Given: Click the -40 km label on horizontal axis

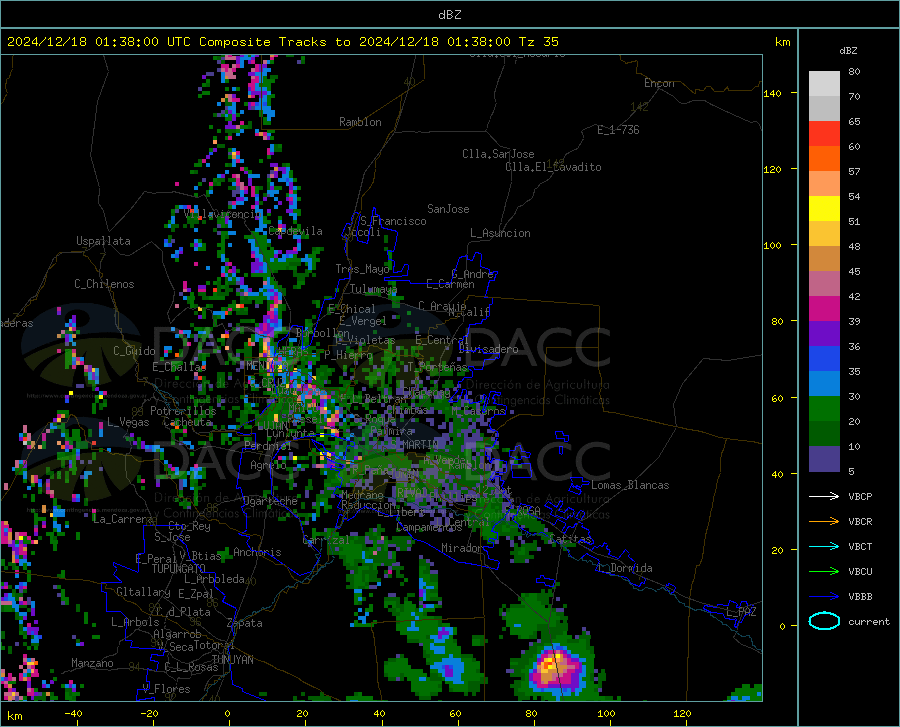Looking at the screenshot, I should pyautogui.click(x=73, y=714).
